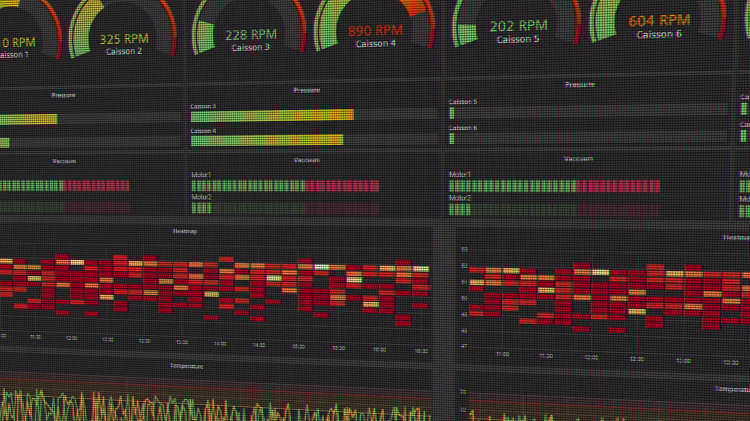Open the Heatmap panel title above Temperature
Screen dimensions: 750x421
click(x=185, y=232)
